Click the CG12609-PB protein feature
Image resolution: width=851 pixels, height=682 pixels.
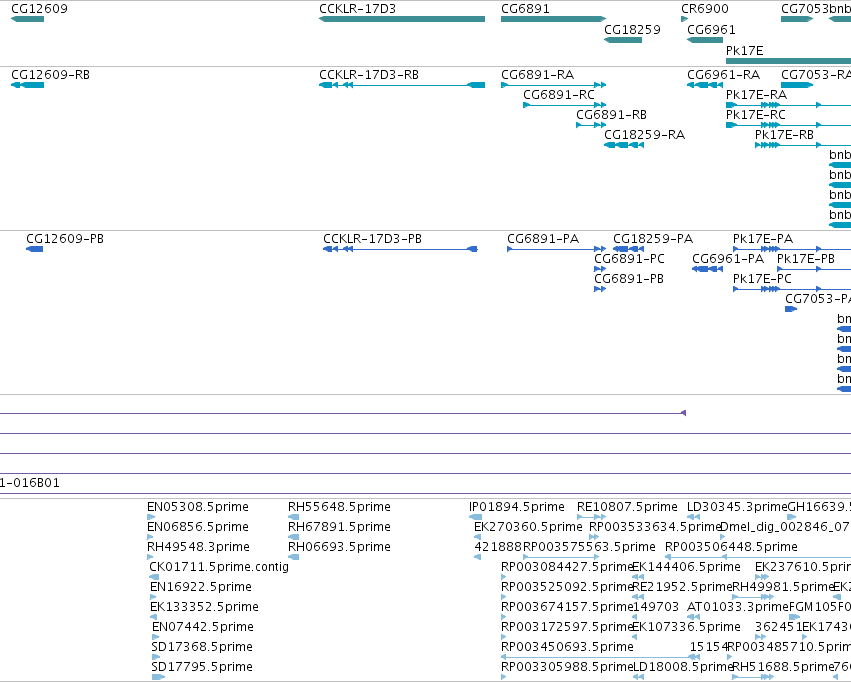[34, 249]
